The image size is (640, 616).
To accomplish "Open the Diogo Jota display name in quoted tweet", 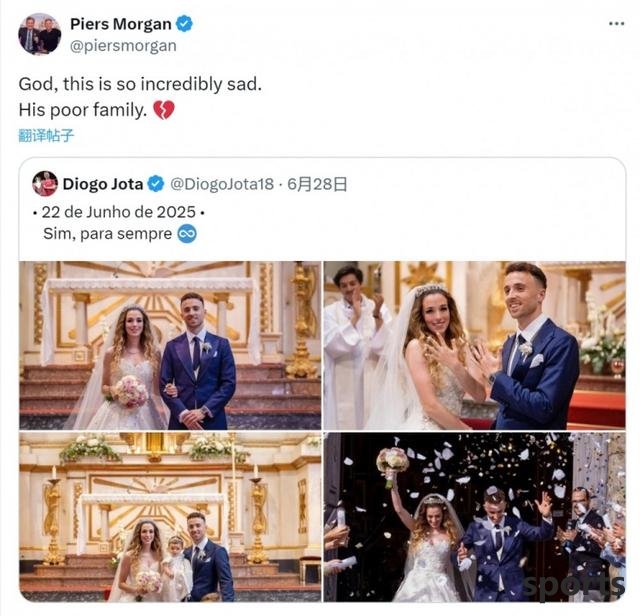I will point(103,184).
